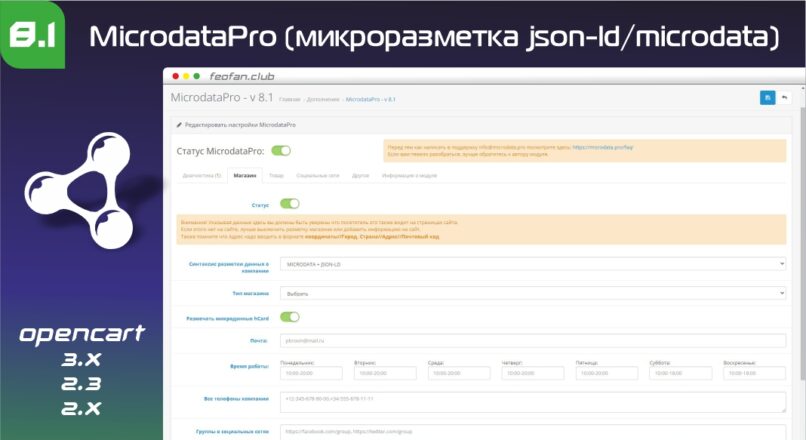Click the company phones text area
Viewport: 806px width, 440px height.
(533, 402)
